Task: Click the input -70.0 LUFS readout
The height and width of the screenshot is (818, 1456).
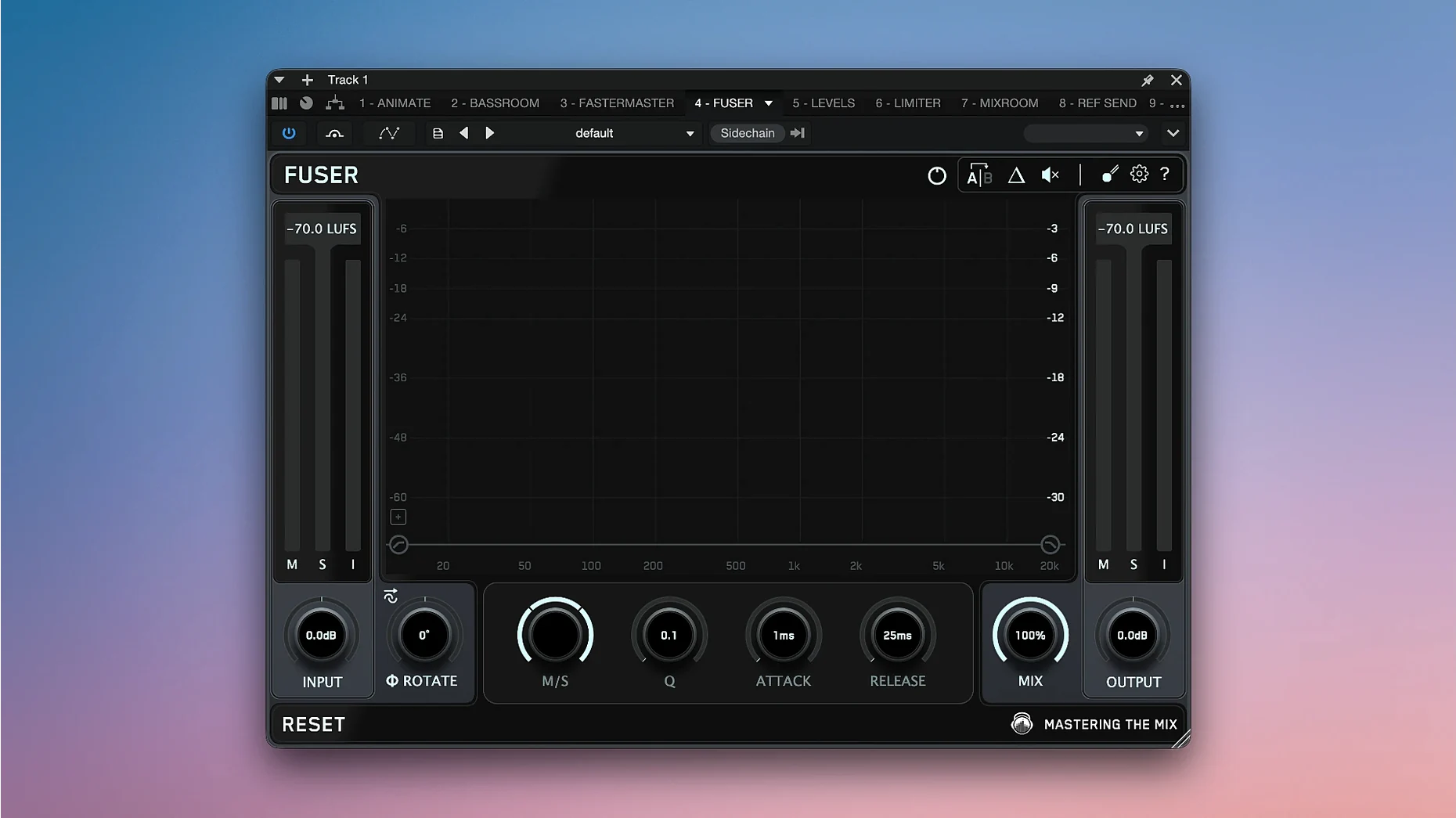Action: coord(322,229)
